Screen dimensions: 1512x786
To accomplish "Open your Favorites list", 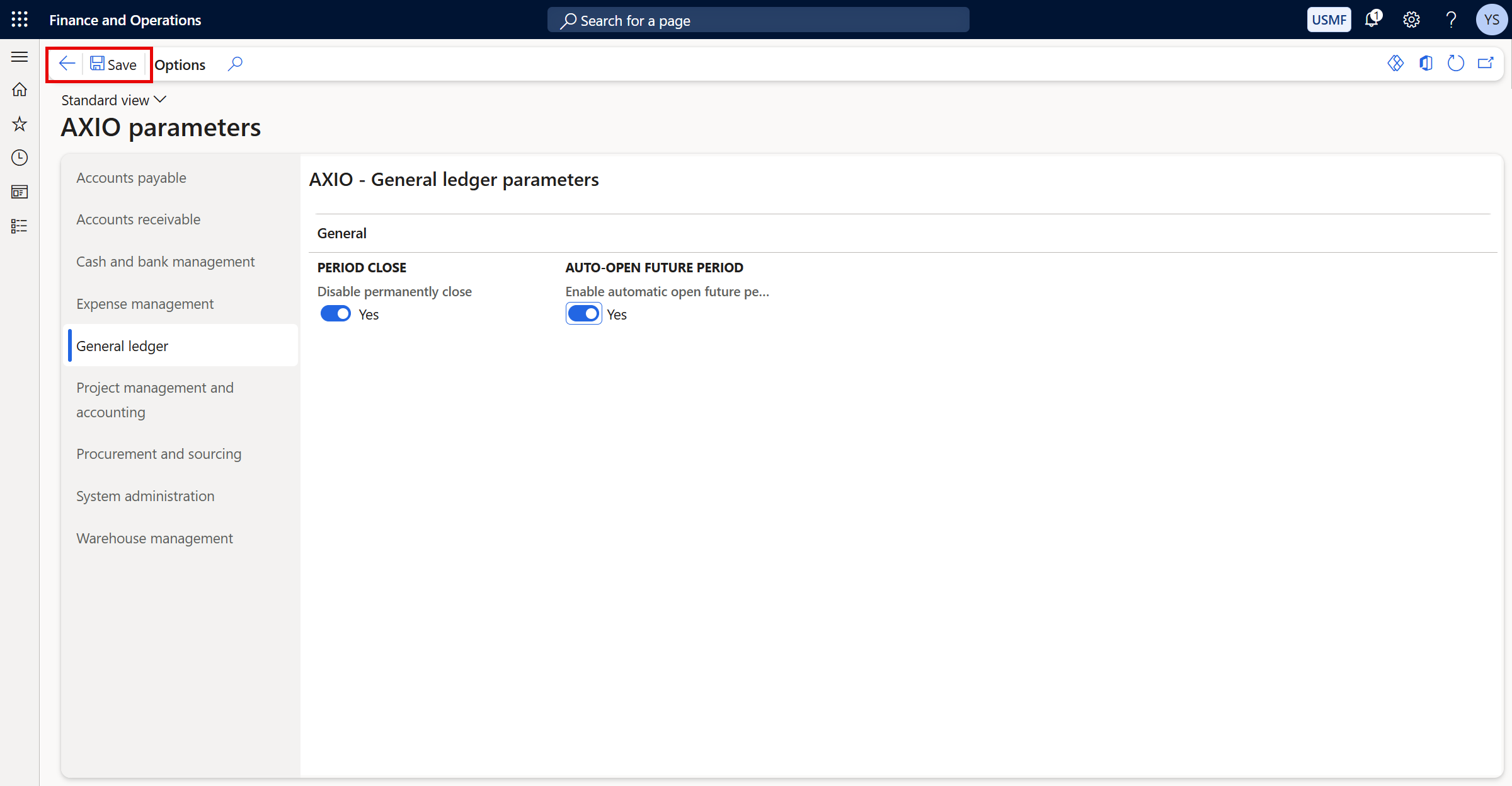I will (x=19, y=124).
